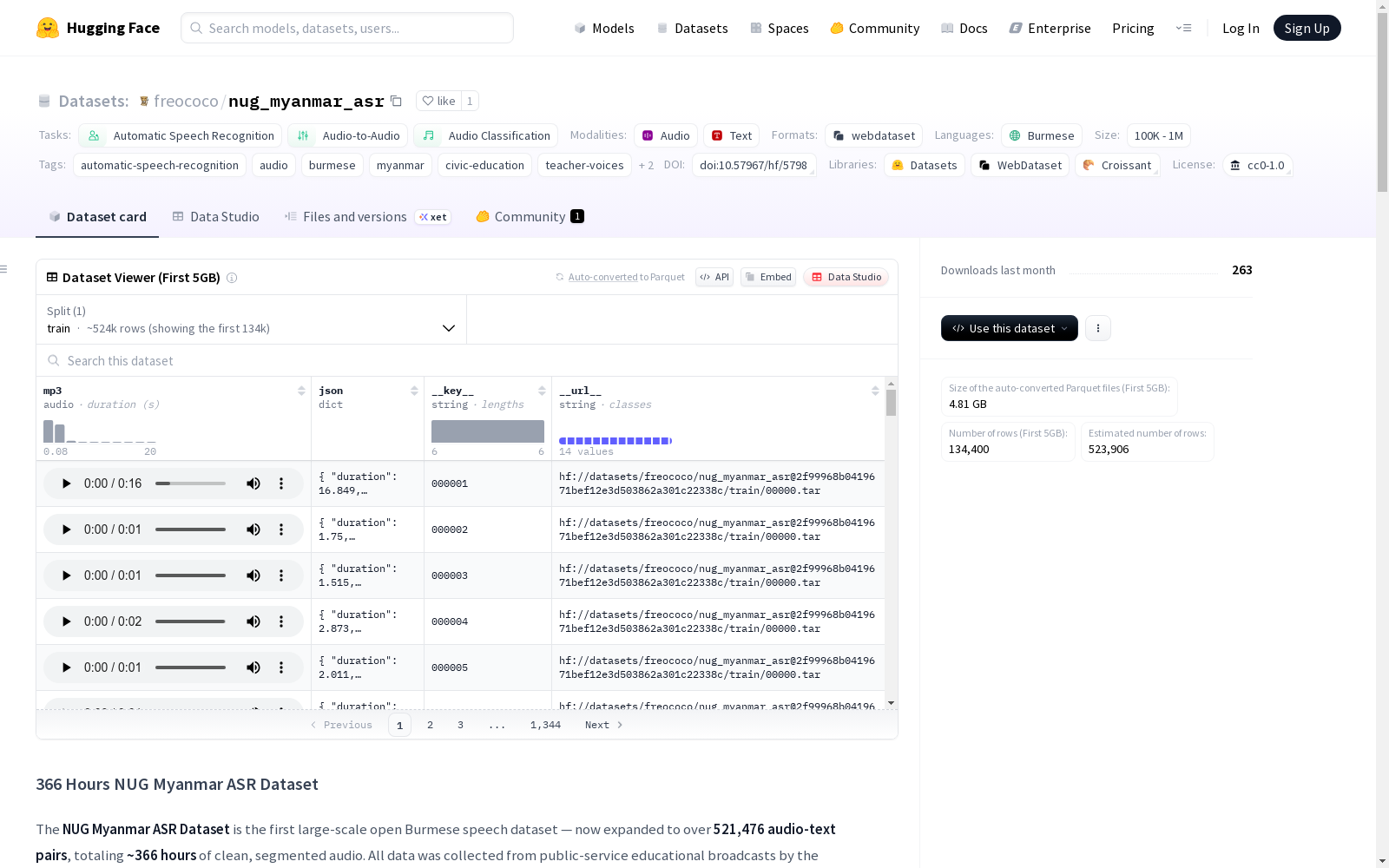Open Files and versions tab
The width and height of the screenshot is (1389, 868).
[x=367, y=217]
